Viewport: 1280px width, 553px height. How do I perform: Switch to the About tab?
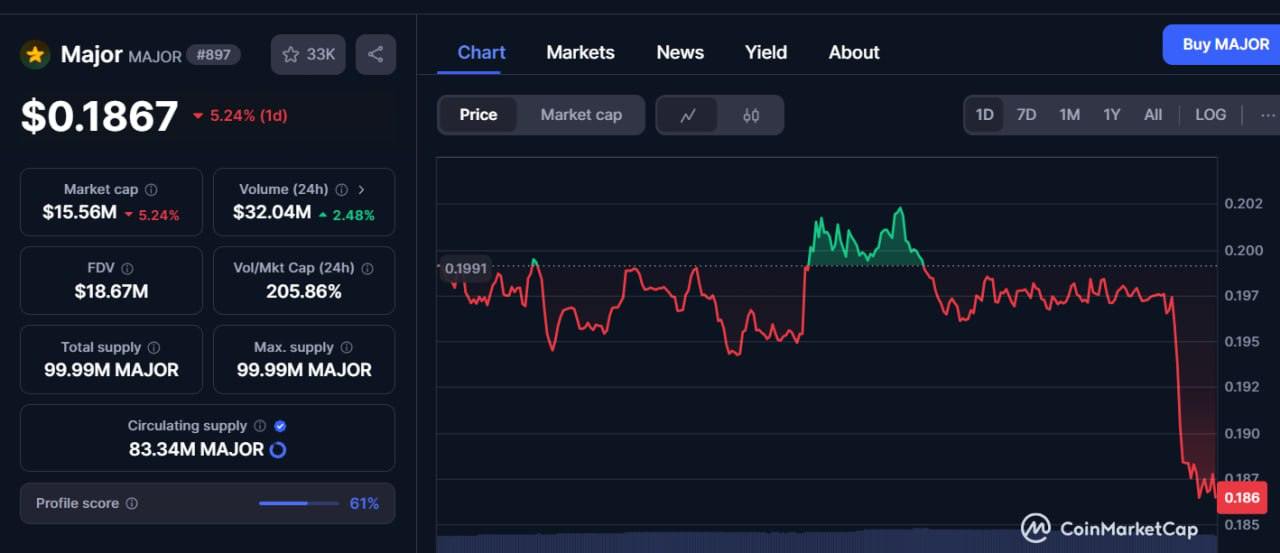tap(854, 53)
